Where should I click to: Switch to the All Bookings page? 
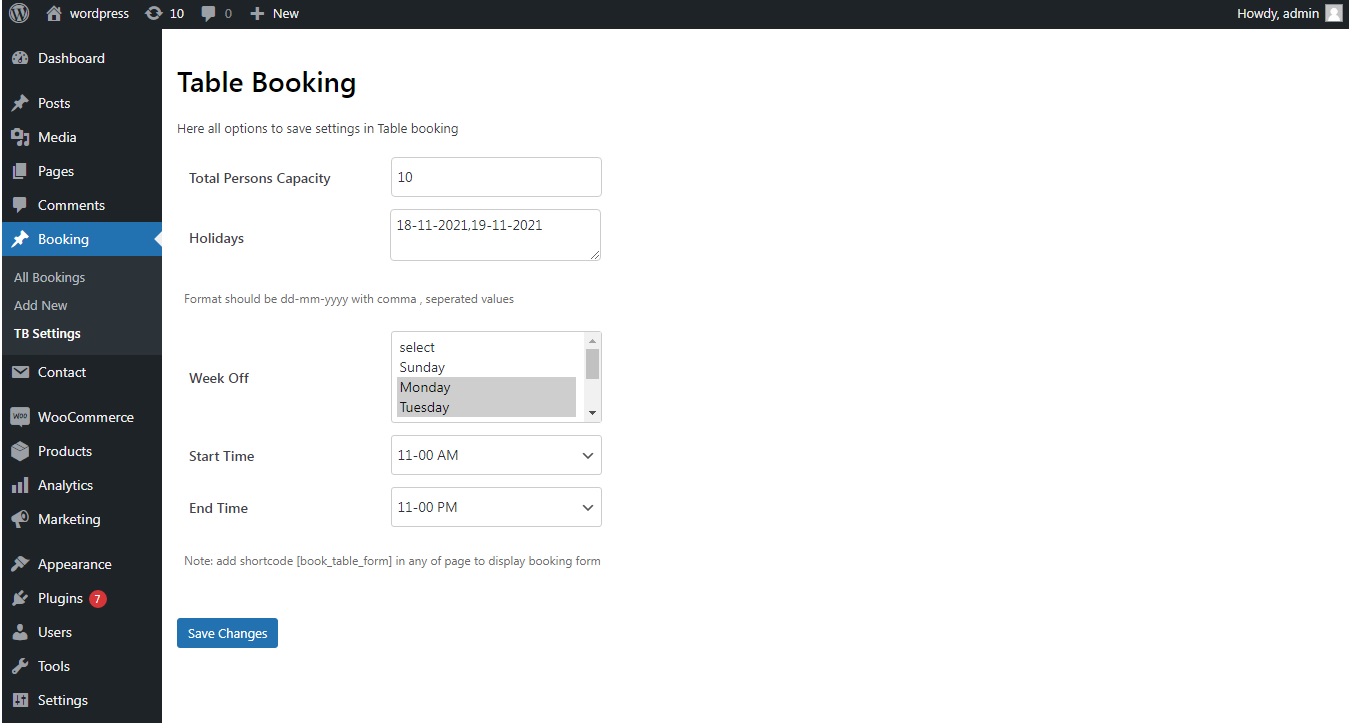49,277
